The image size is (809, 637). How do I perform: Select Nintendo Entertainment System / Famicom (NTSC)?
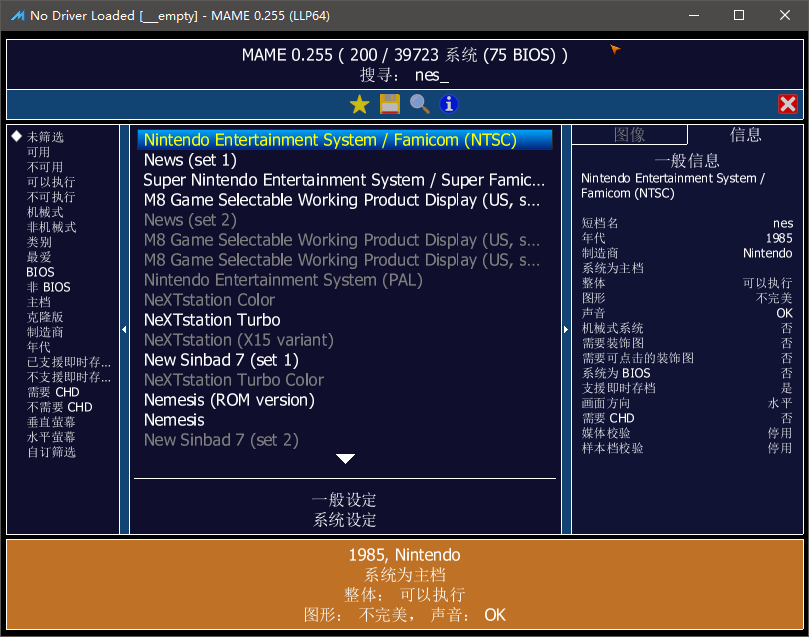point(345,140)
